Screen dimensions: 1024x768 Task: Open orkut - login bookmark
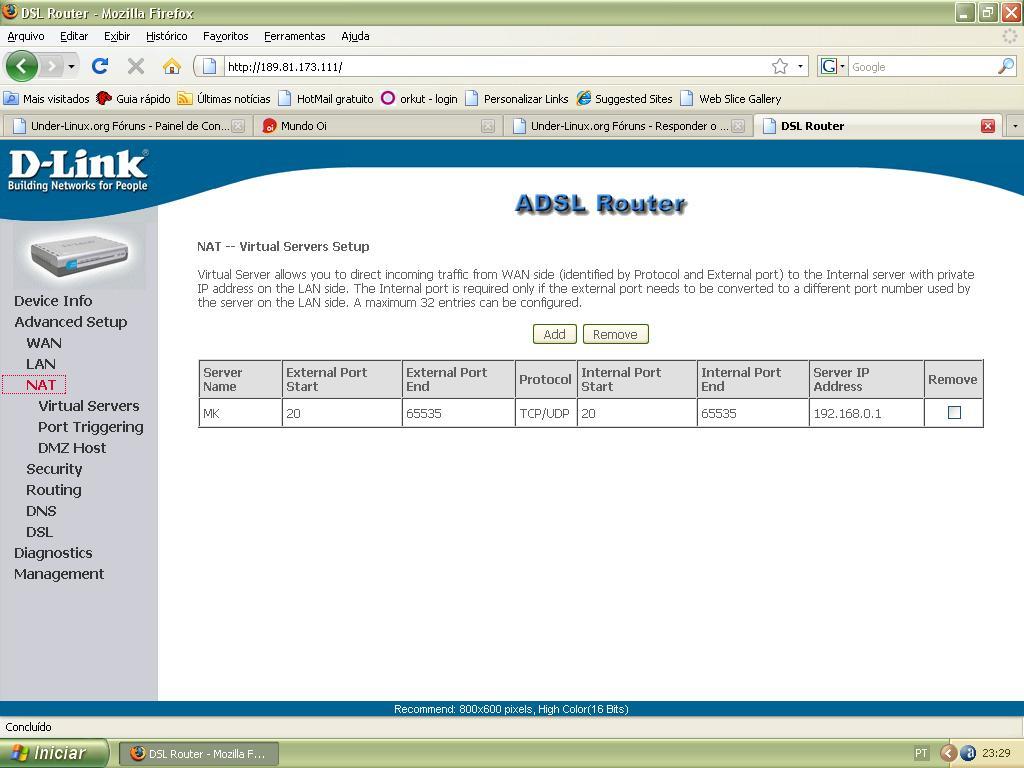419,99
